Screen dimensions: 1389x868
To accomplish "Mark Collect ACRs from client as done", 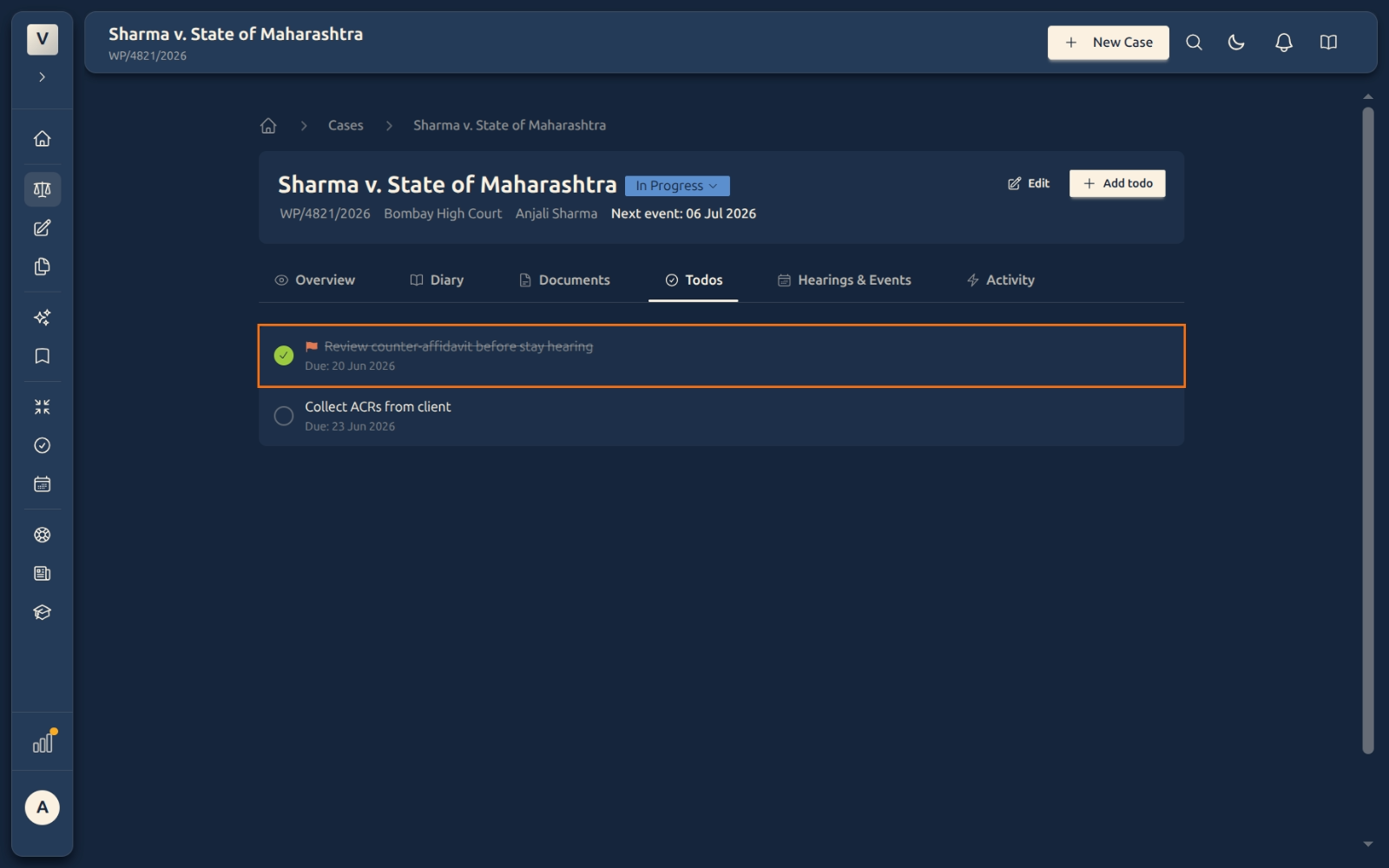I will [x=284, y=416].
